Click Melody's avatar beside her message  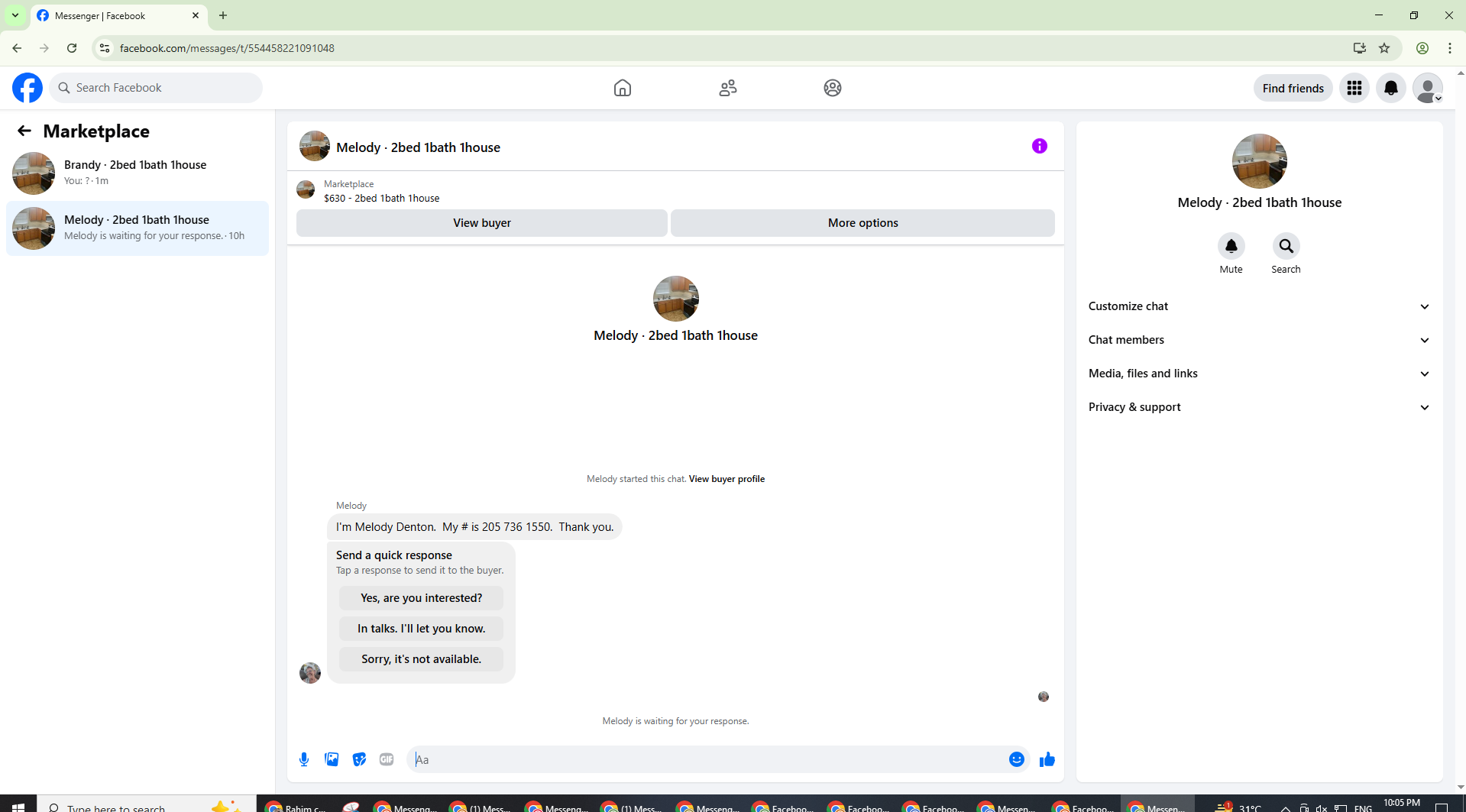pos(310,672)
